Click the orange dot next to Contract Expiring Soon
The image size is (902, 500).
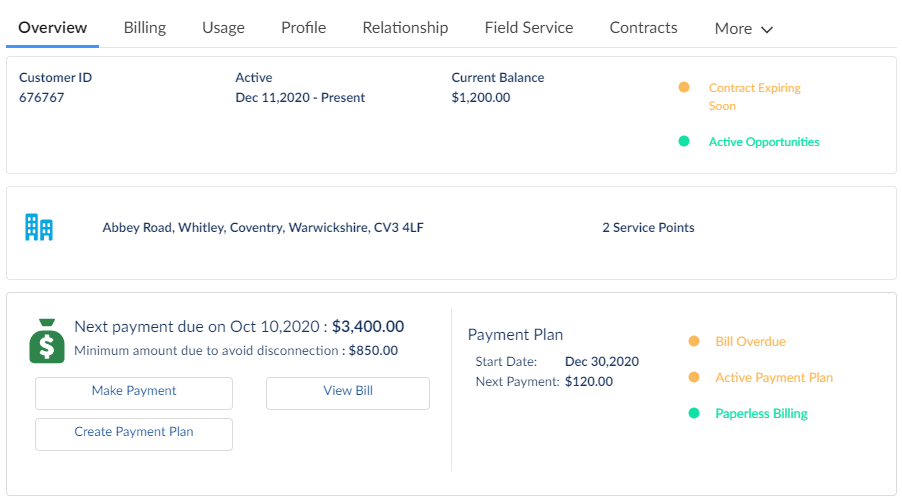[684, 87]
